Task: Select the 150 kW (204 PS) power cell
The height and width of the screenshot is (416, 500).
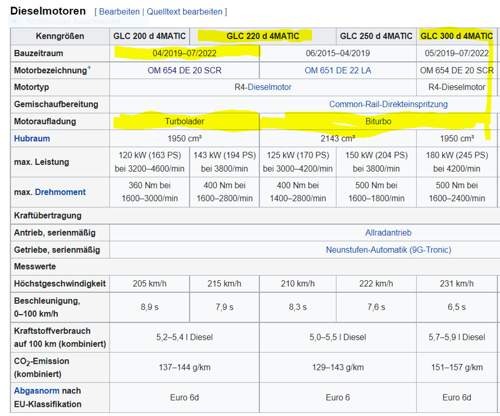Action: point(376,162)
